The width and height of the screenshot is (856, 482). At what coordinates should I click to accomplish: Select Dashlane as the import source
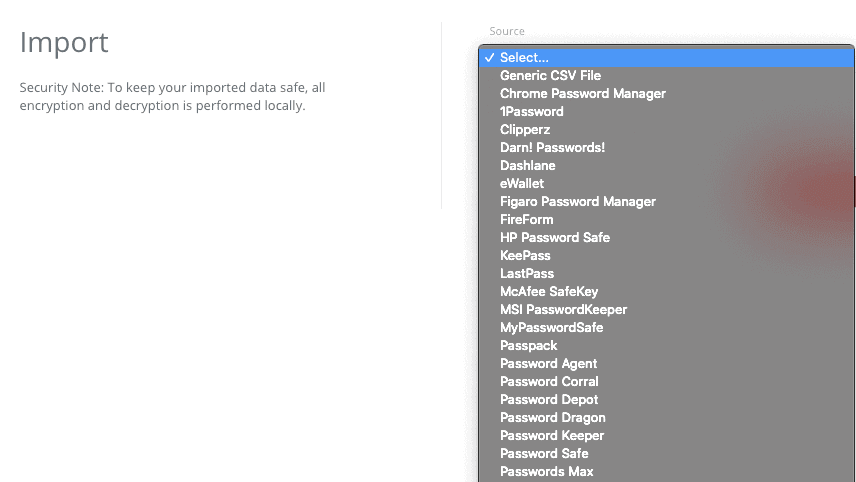[x=666, y=165]
